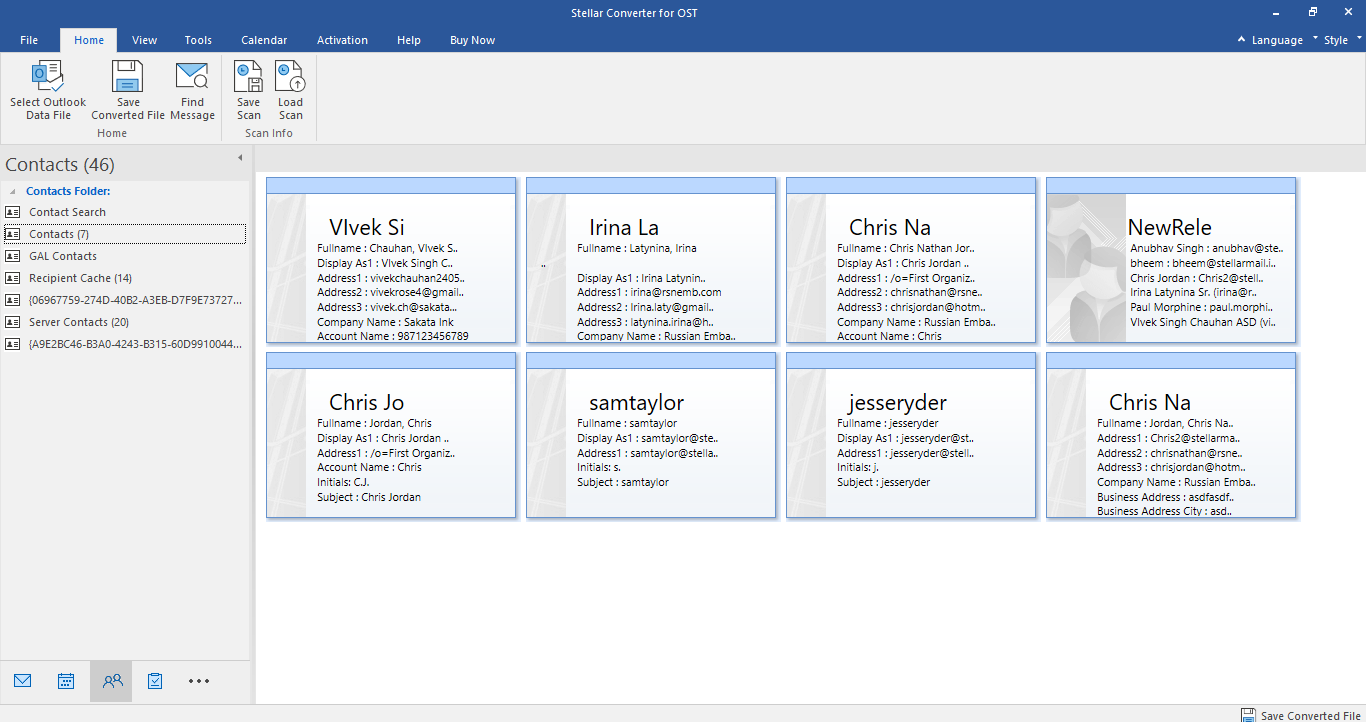Click Address1 : irina@rsnemb.com text
The width and height of the screenshot is (1366, 722).
pos(649,292)
